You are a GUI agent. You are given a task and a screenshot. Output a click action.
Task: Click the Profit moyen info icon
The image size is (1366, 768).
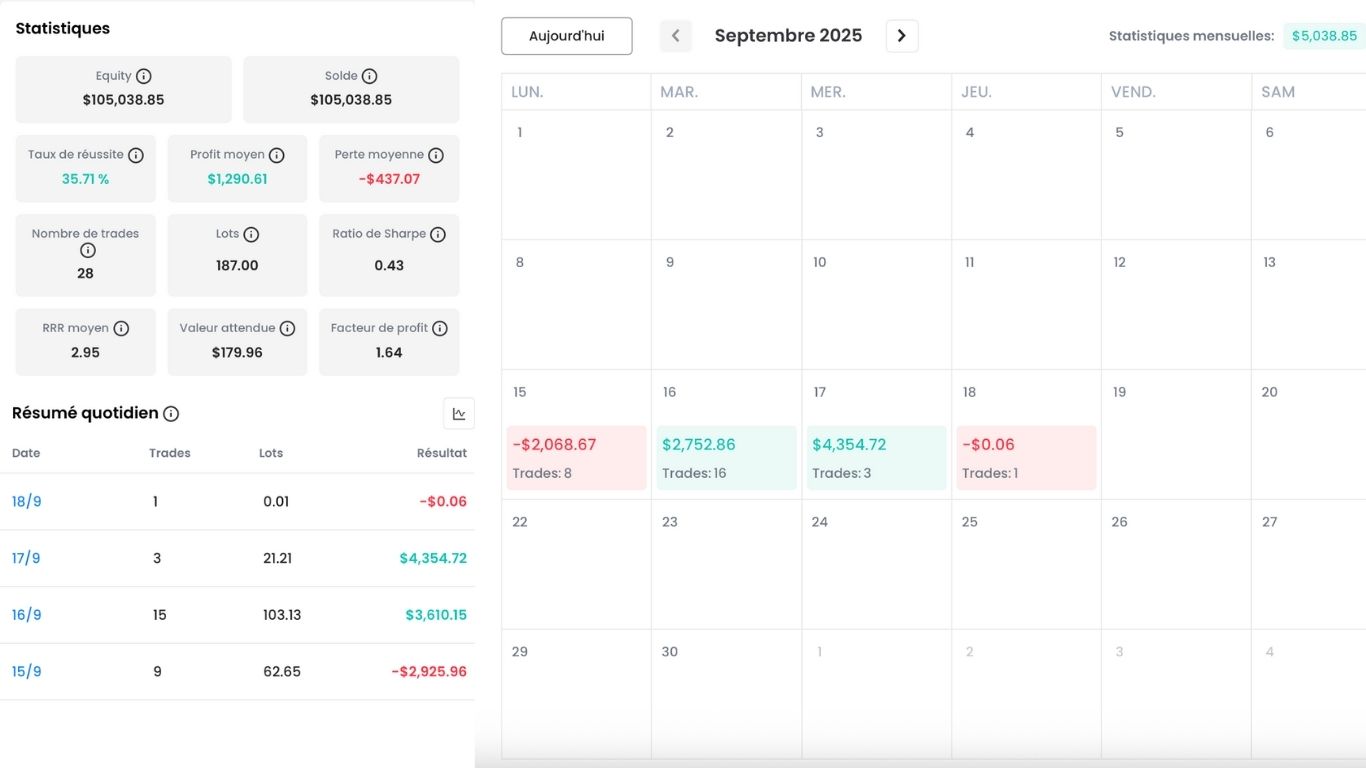click(277, 155)
